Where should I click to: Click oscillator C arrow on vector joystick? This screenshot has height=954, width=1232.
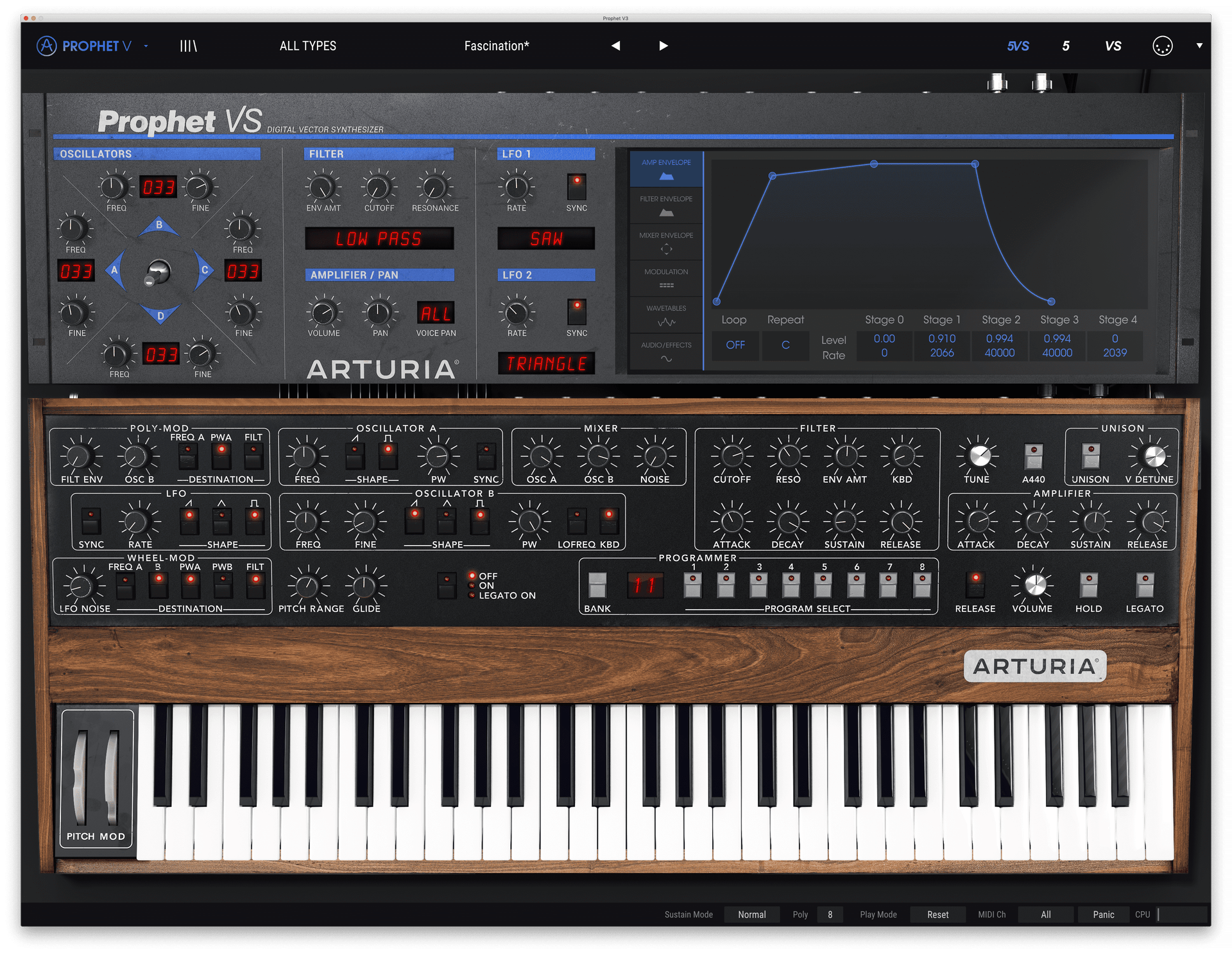204,270
